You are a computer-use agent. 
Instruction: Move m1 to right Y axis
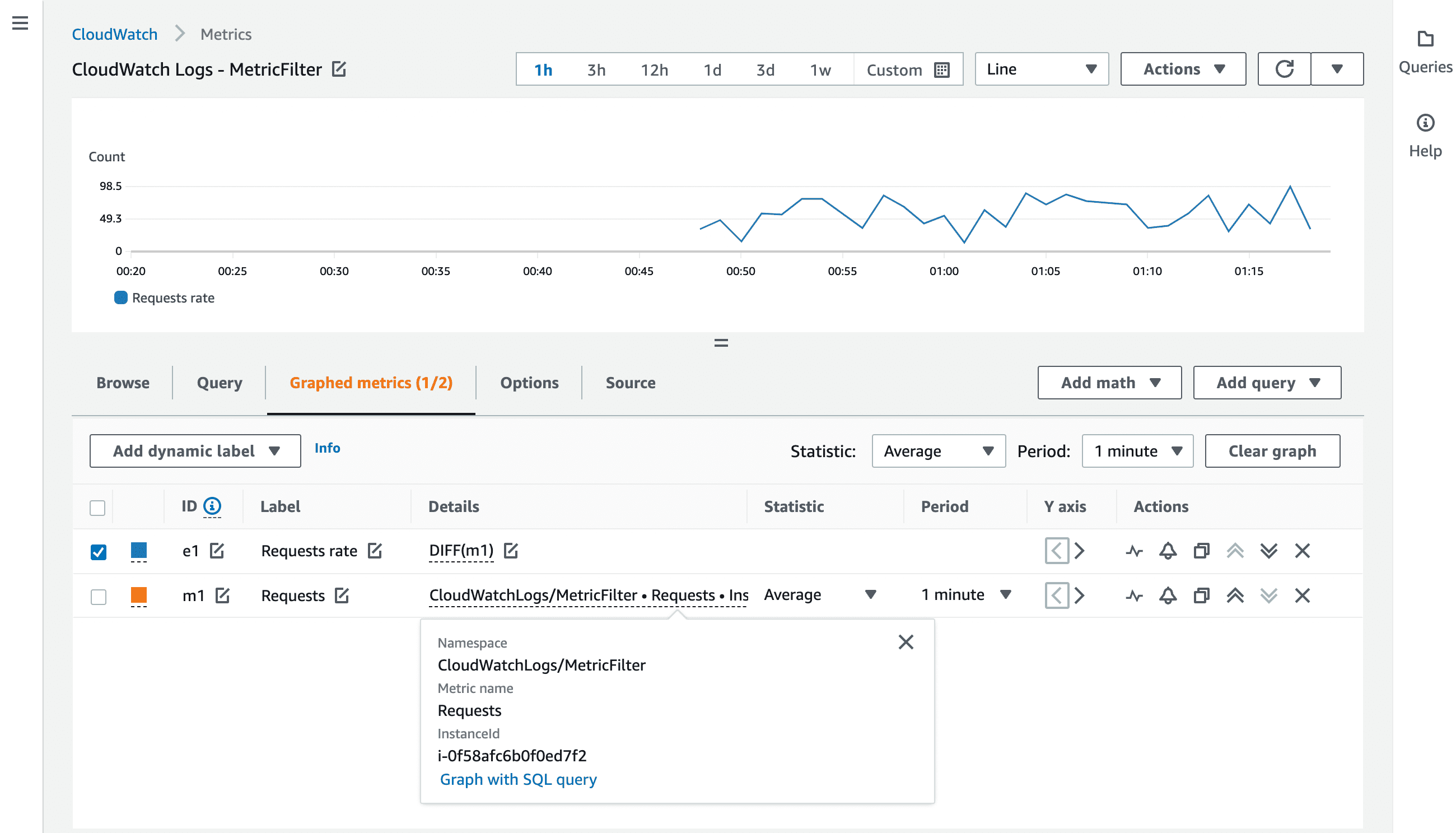pyautogui.click(x=1080, y=595)
